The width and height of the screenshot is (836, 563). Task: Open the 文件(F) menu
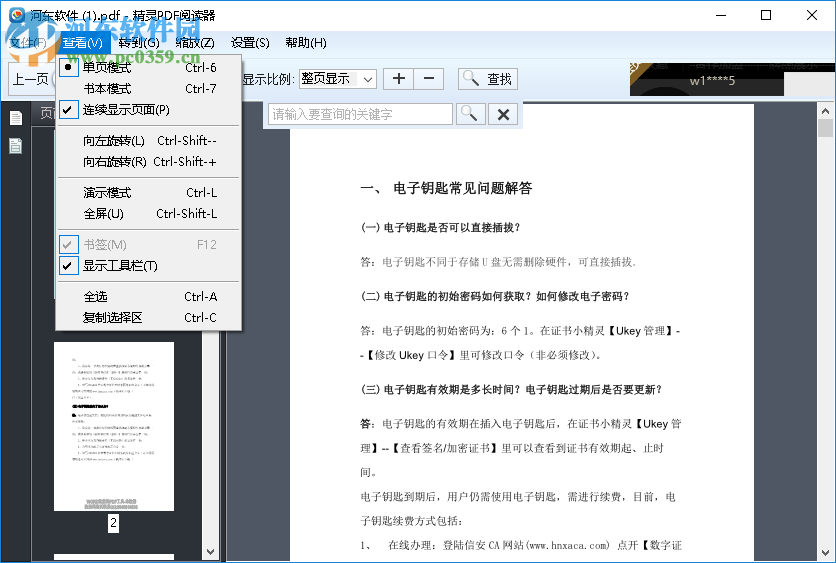(x=28, y=43)
